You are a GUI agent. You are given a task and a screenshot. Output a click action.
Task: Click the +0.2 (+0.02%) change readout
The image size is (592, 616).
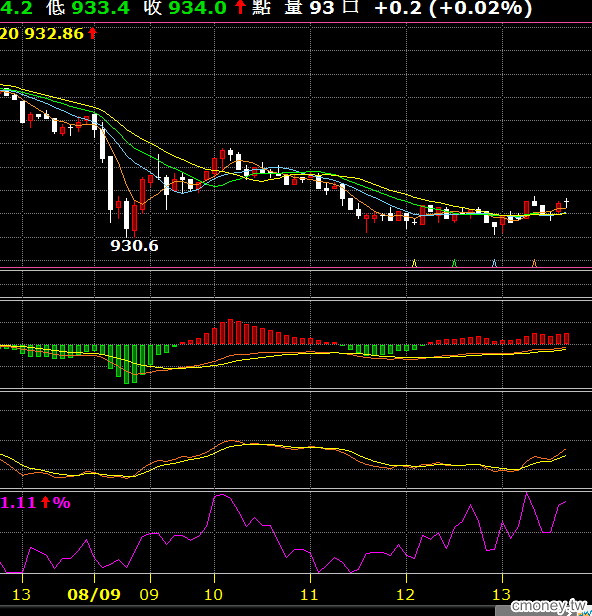[453, 8]
